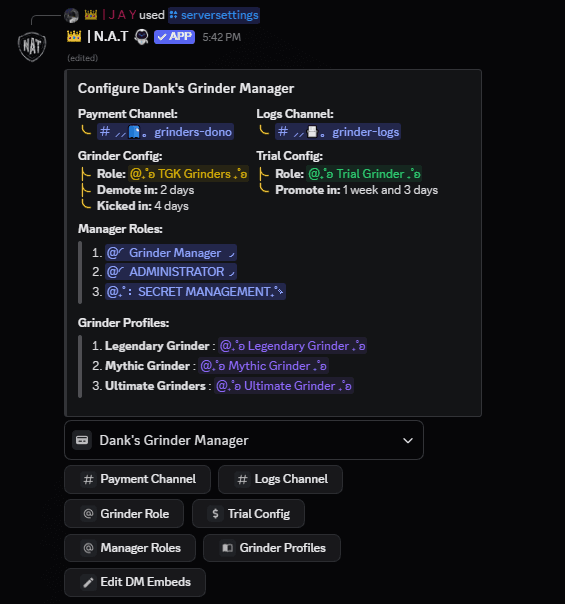The width and height of the screenshot is (565, 604).
Task: Expand the Dank's Grinder Manager dropdown chevron
Action: [x=408, y=440]
